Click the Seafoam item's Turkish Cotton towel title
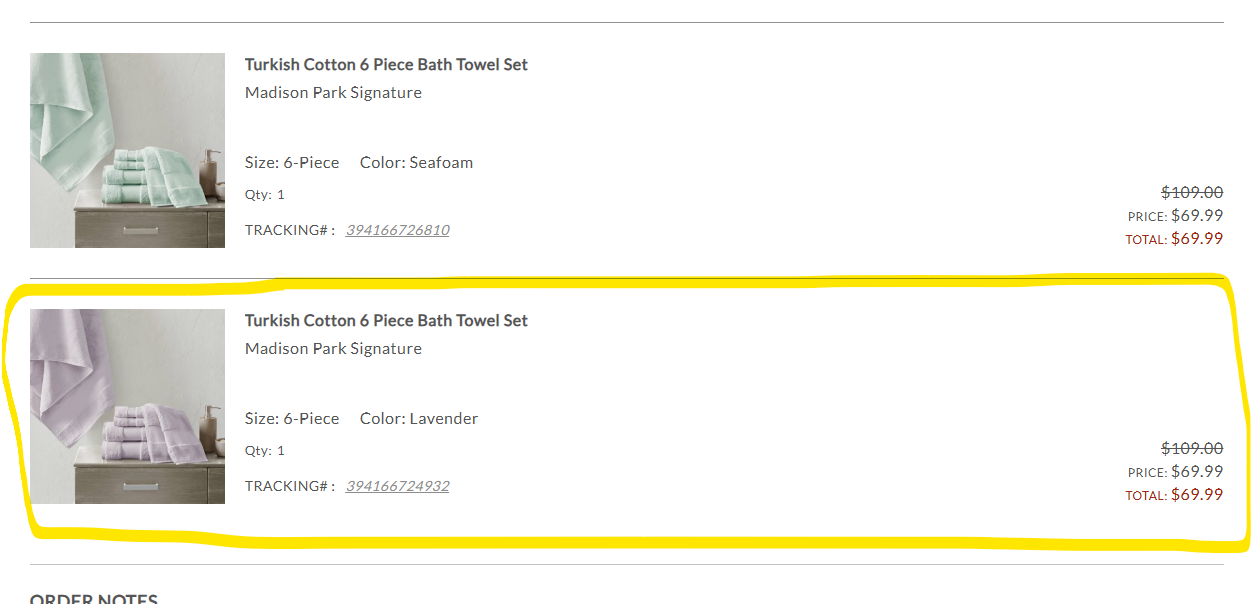The width and height of the screenshot is (1255, 604). click(386, 65)
